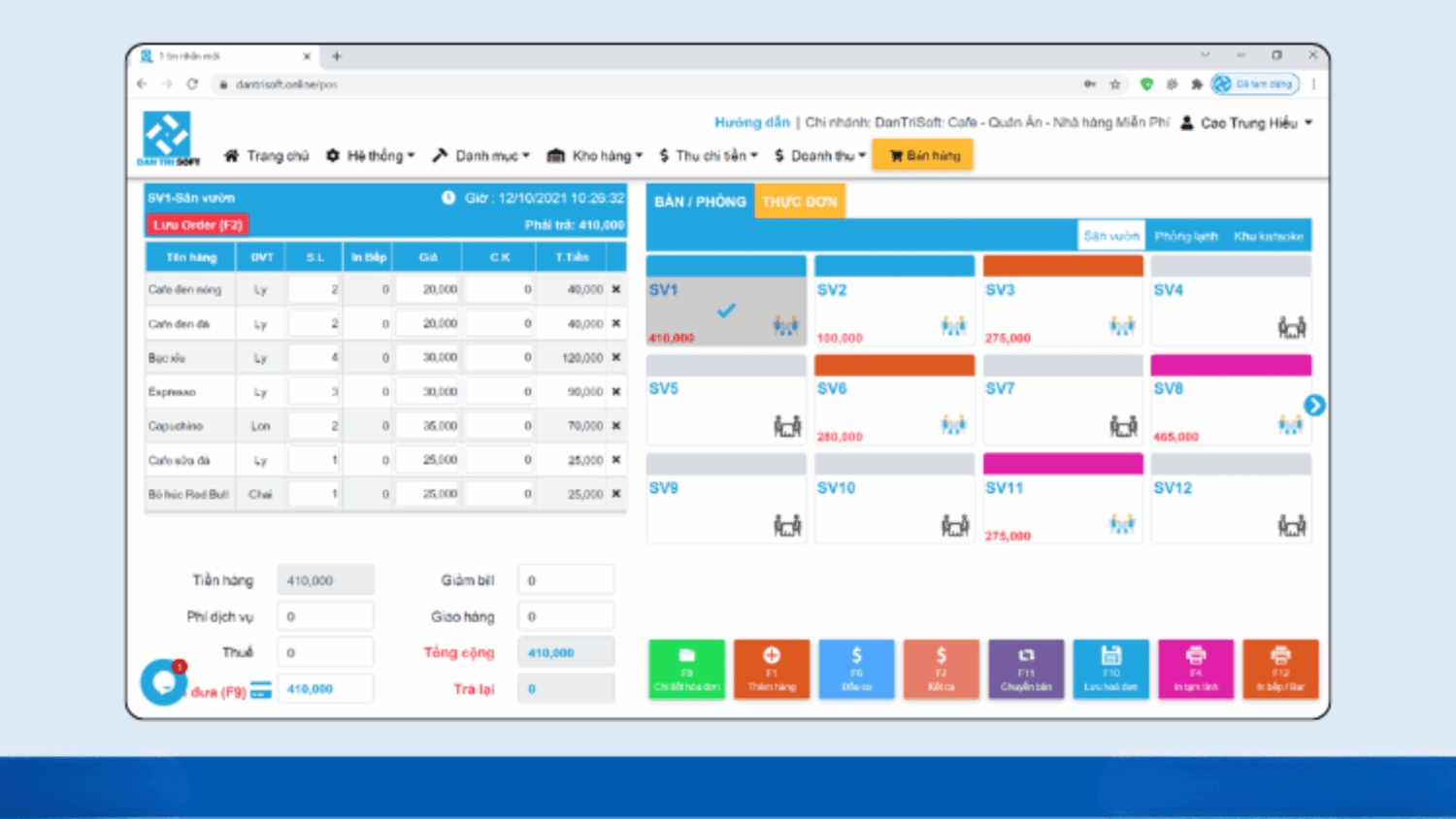Viewport: 1456px width, 819px height.
Task: Delete the Bò húc Red Bull line item
Action: [x=615, y=494]
